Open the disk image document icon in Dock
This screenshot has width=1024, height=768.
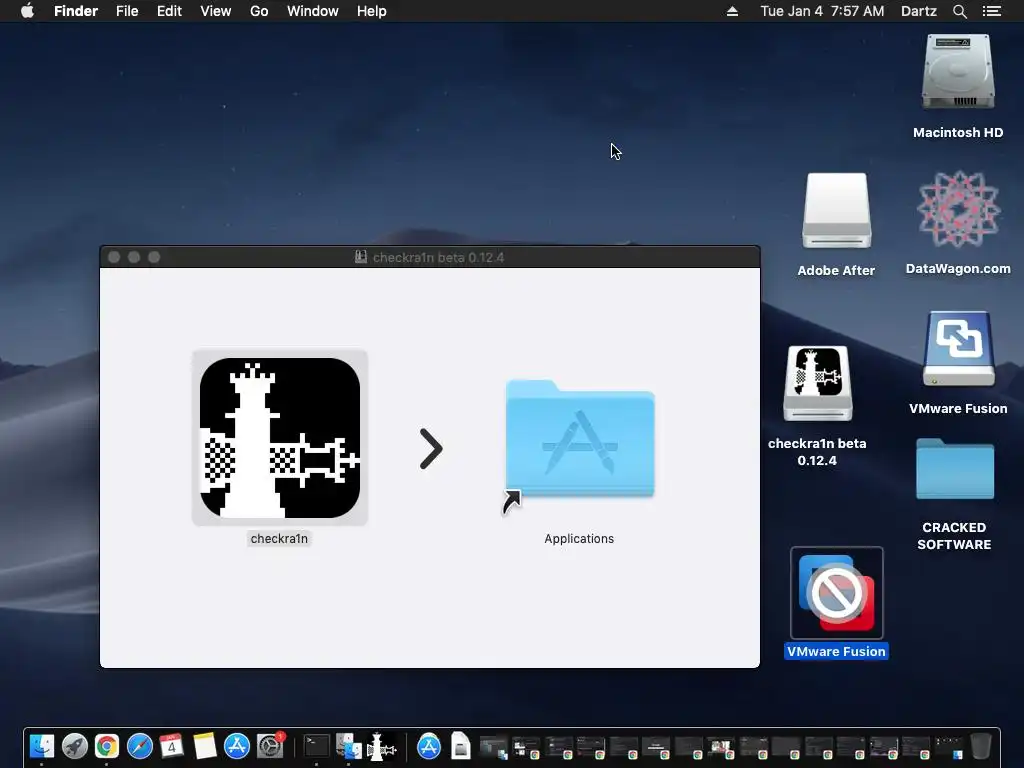(461, 746)
